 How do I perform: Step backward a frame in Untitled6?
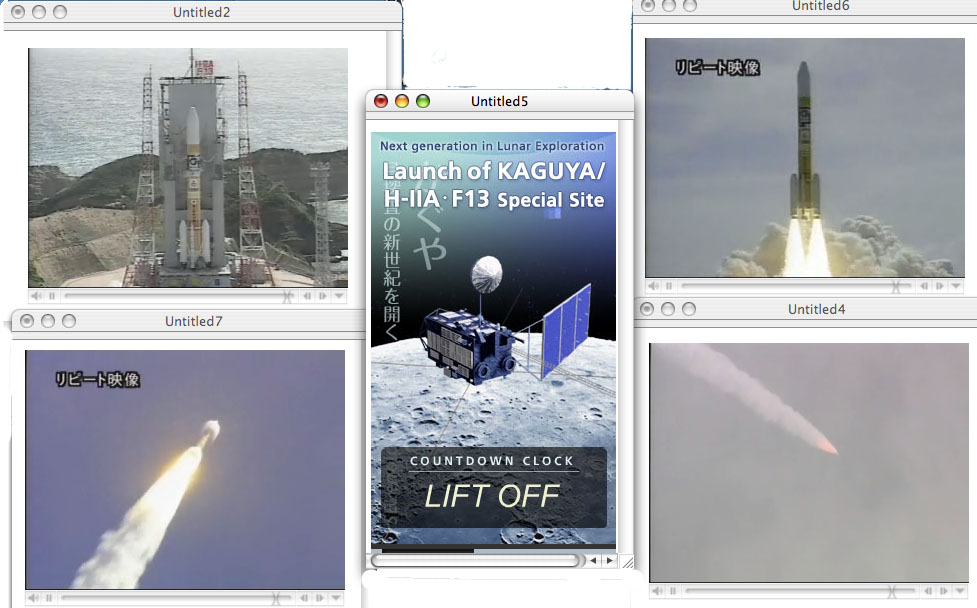(925, 286)
